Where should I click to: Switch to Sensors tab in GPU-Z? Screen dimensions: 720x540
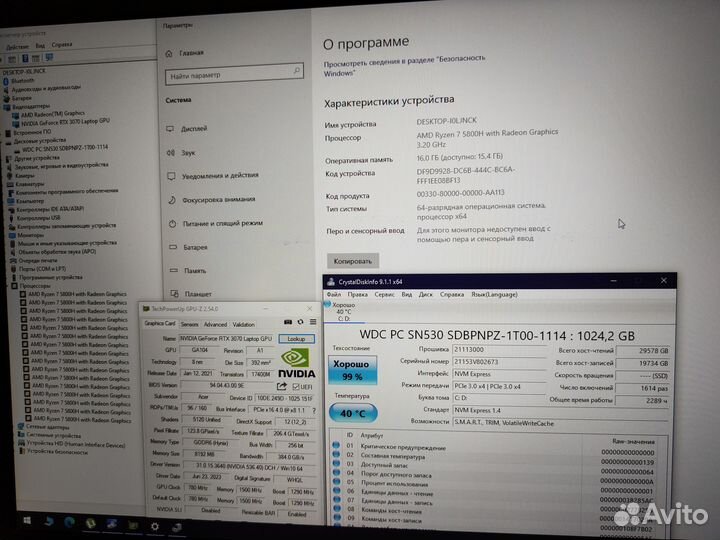pos(189,324)
